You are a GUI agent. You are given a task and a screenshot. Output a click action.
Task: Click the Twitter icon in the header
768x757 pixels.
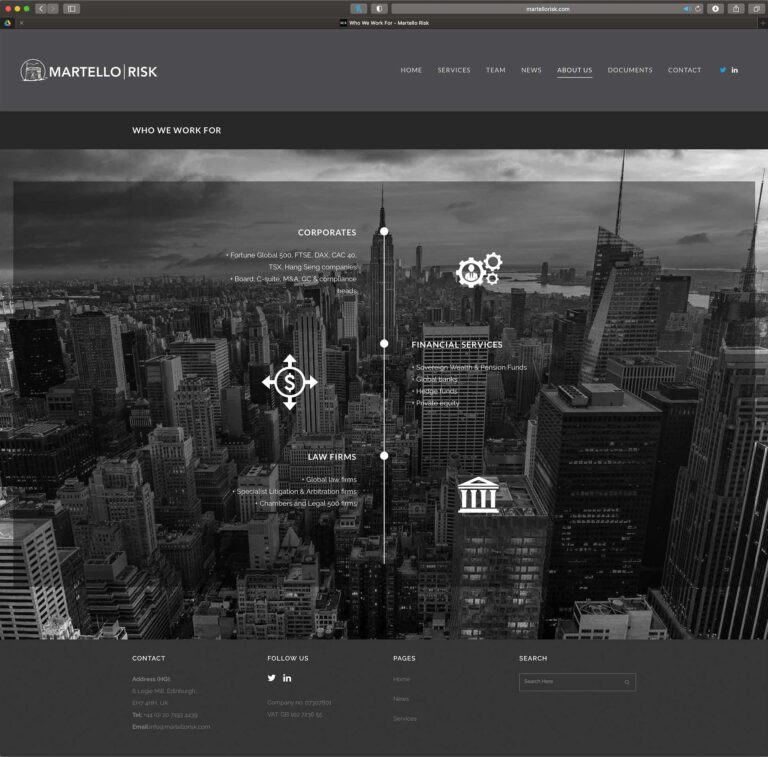click(723, 70)
